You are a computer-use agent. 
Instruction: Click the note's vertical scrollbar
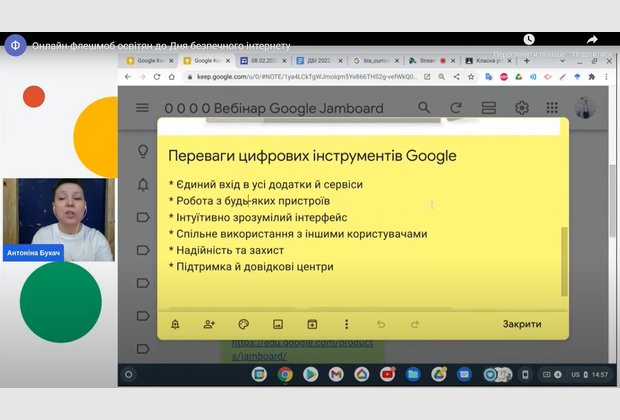pyautogui.click(x=564, y=261)
